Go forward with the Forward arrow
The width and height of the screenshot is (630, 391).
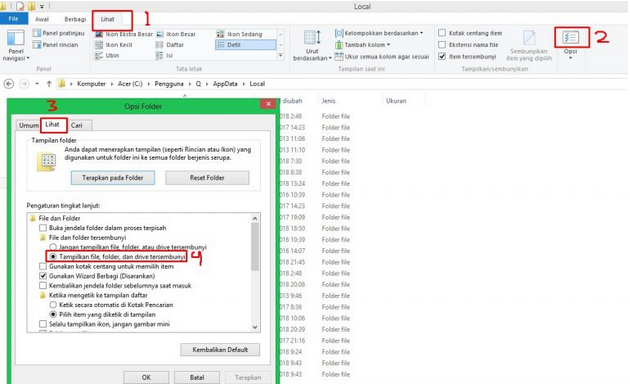pyautogui.click(x=24, y=84)
